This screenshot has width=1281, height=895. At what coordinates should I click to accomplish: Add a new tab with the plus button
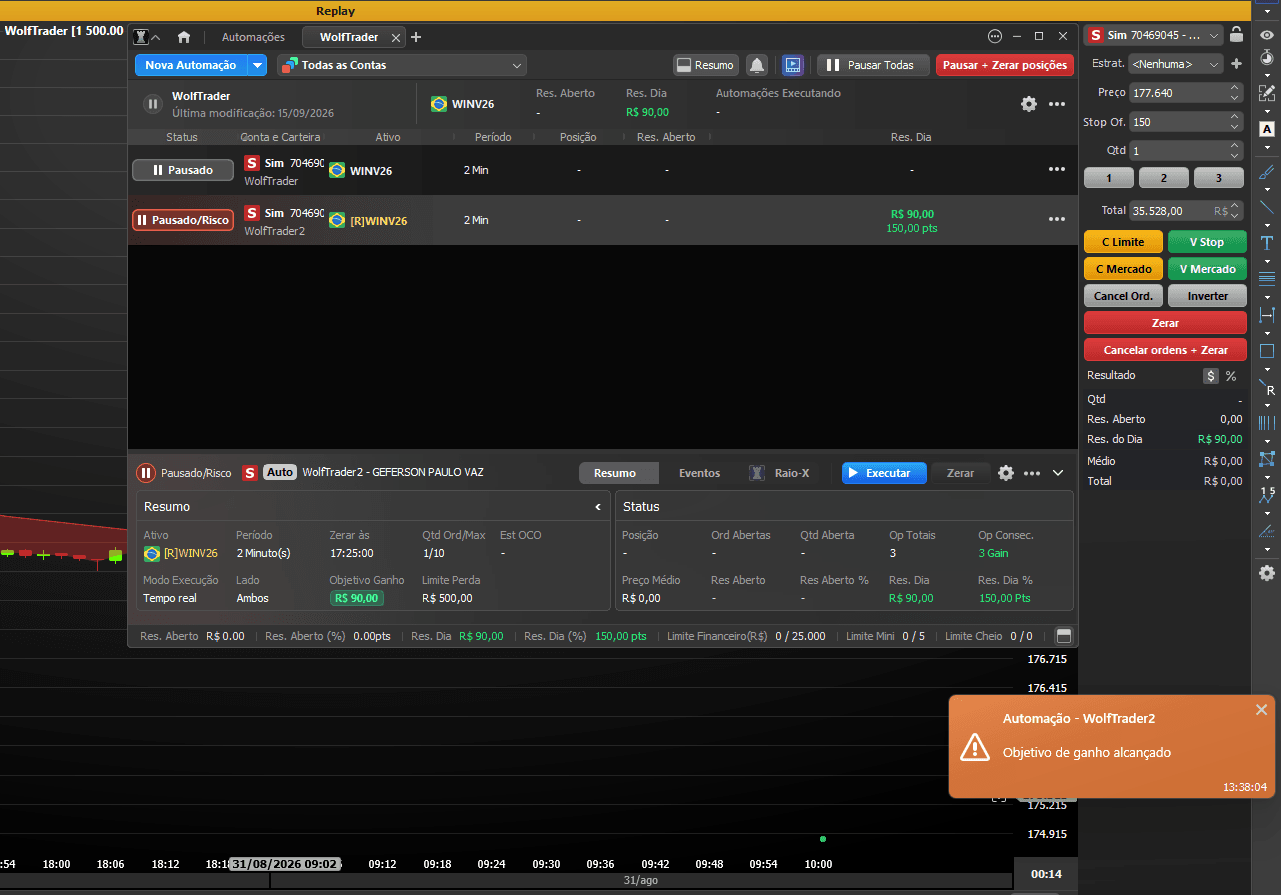coord(416,37)
